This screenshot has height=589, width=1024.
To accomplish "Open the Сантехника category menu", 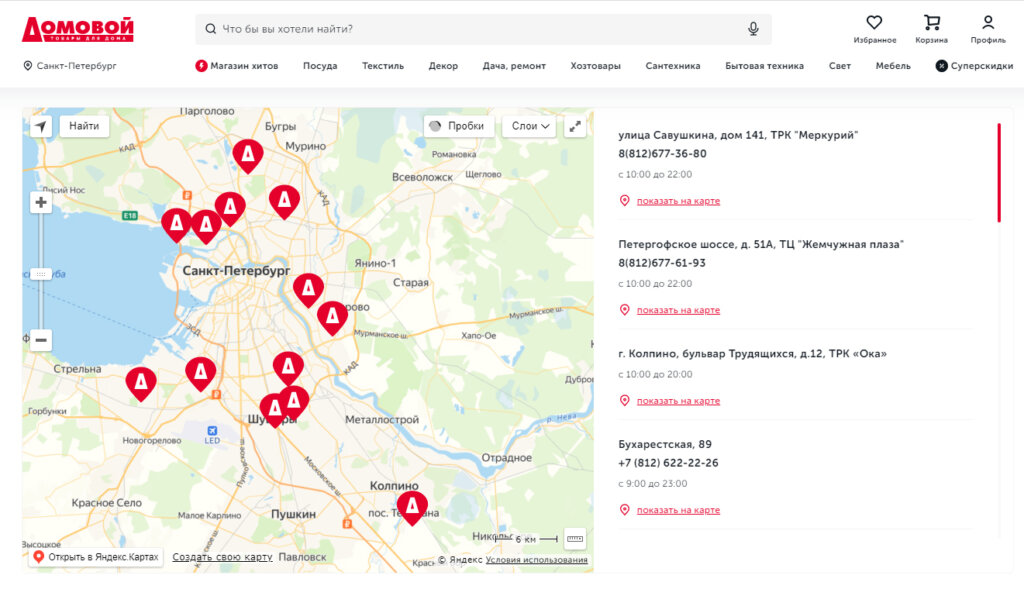I will point(673,65).
